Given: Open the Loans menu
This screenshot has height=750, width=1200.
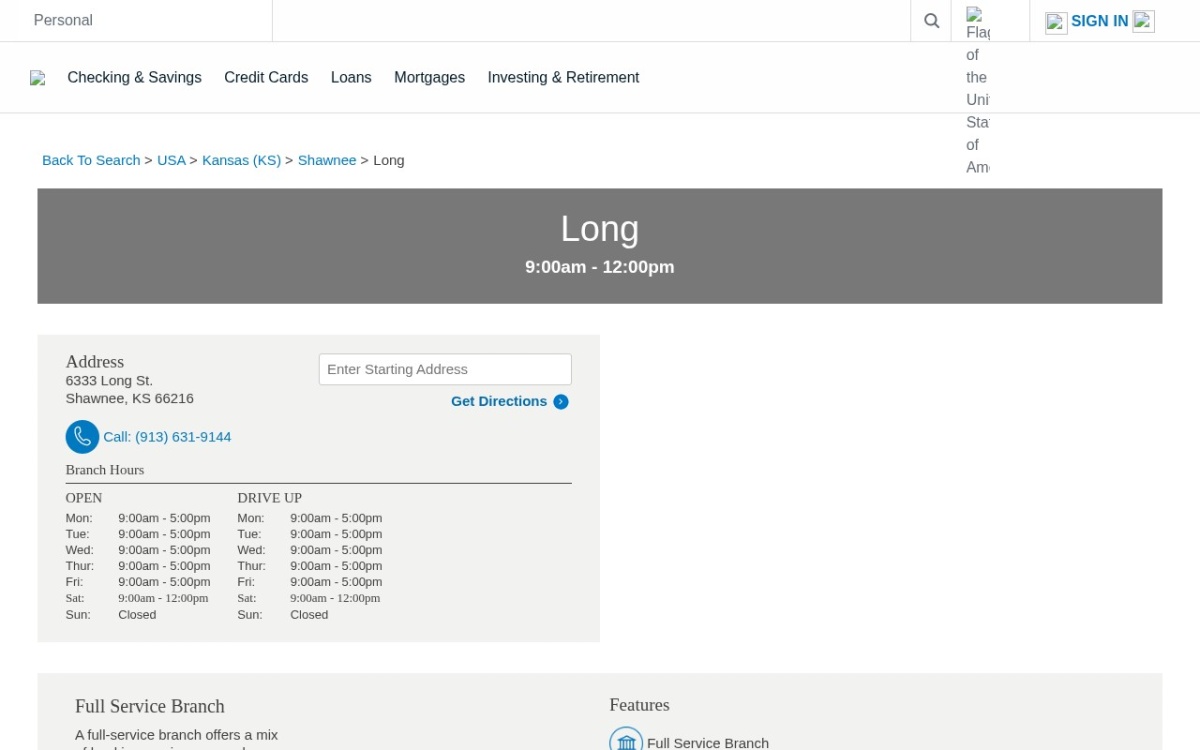Looking at the screenshot, I should click(x=351, y=77).
